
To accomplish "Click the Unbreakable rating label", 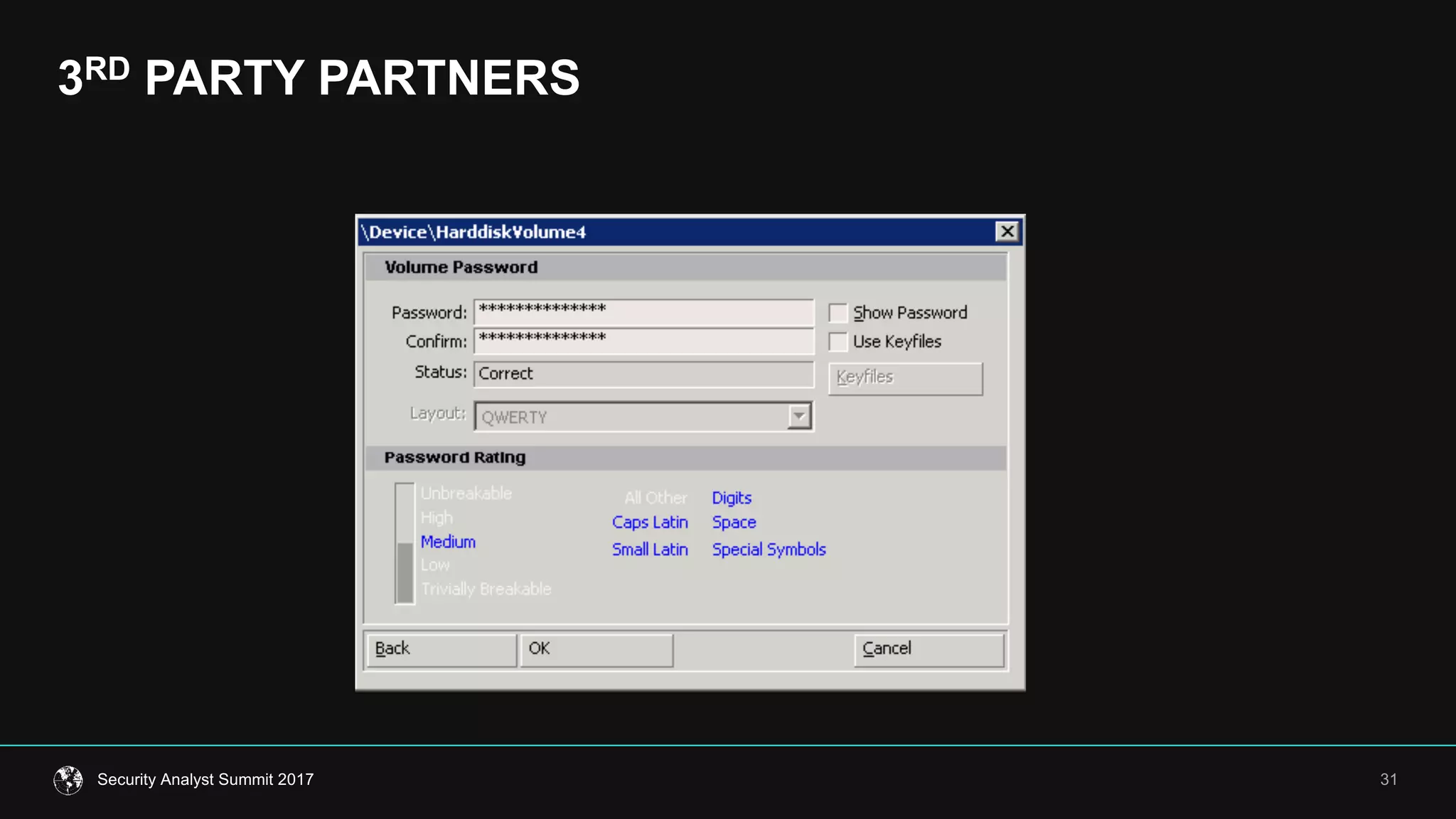I will (x=466, y=493).
